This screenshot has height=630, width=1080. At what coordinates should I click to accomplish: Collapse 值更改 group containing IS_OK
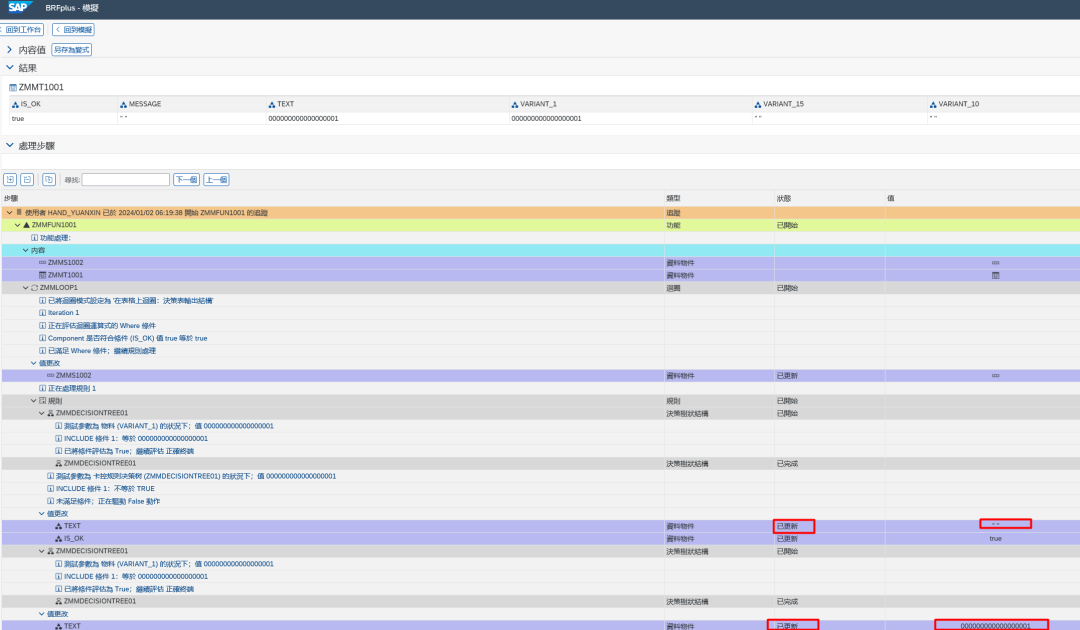coord(41,514)
